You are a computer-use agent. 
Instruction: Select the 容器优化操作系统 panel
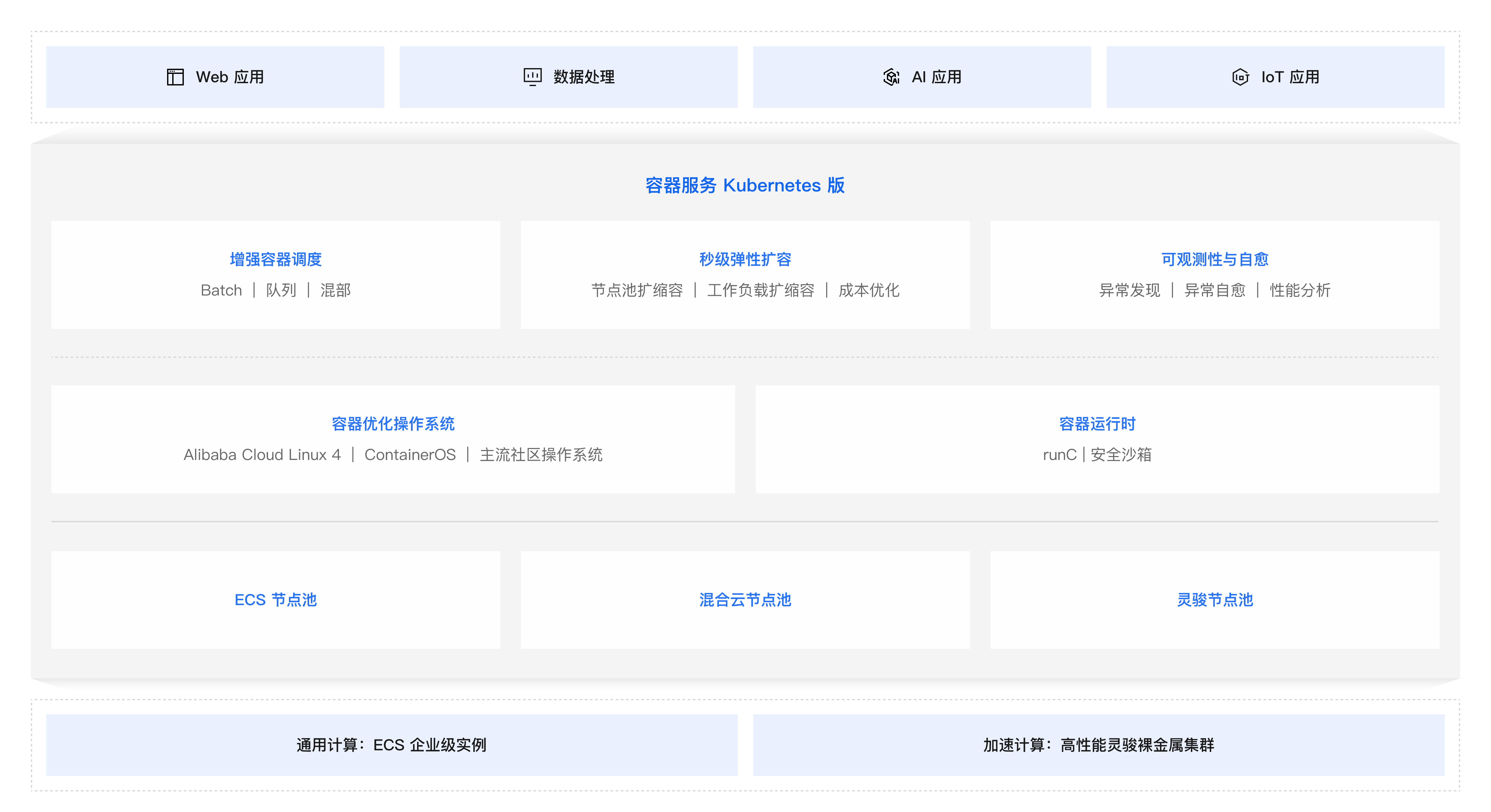393,439
